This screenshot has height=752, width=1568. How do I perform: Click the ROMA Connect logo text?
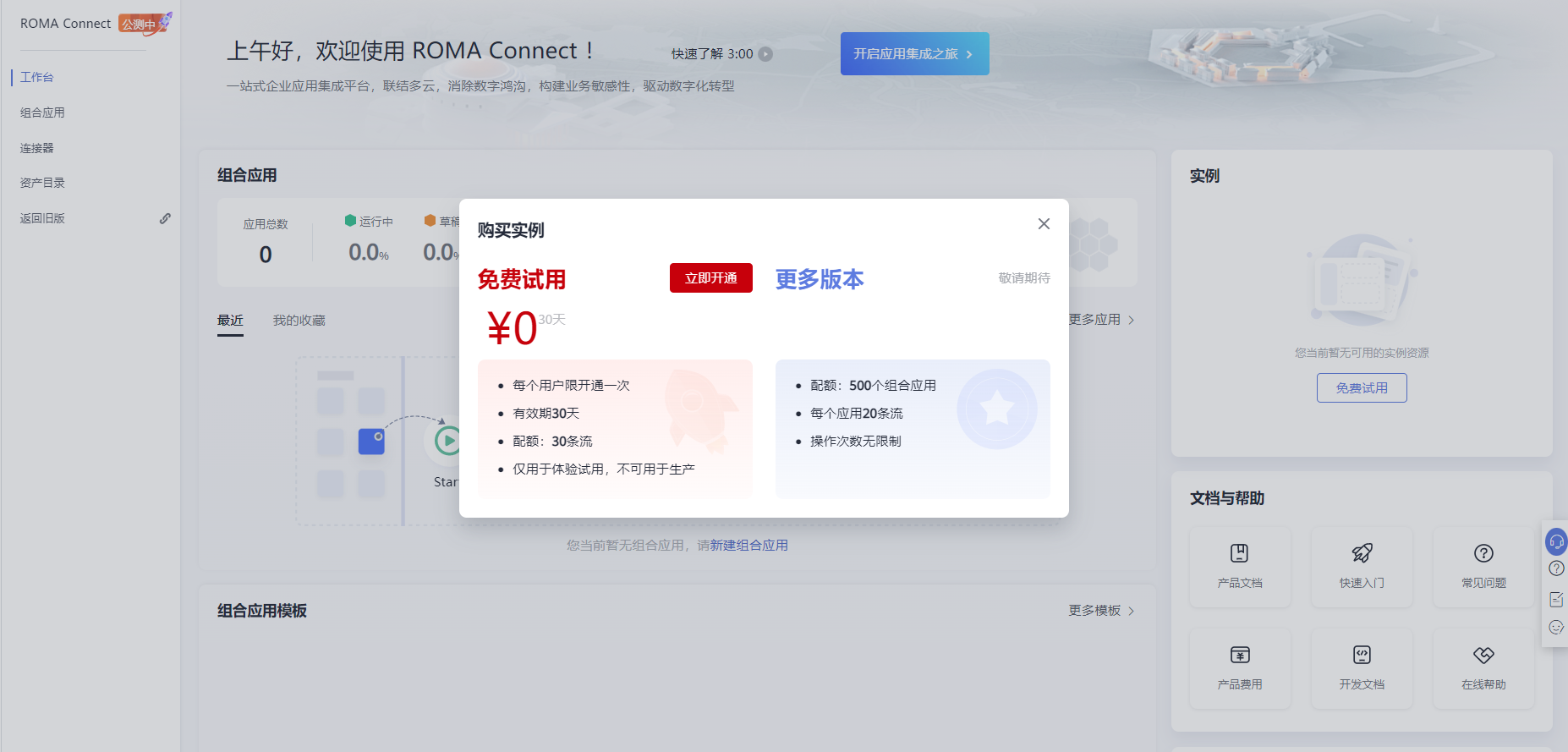66,24
